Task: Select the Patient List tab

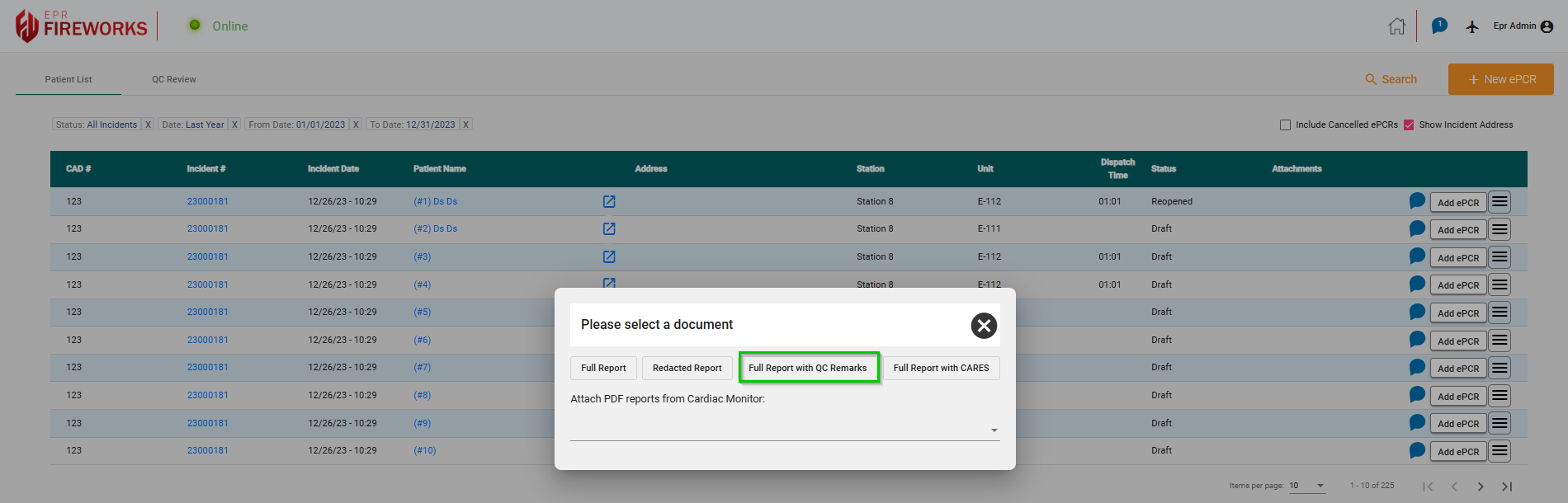Action: tap(68, 80)
